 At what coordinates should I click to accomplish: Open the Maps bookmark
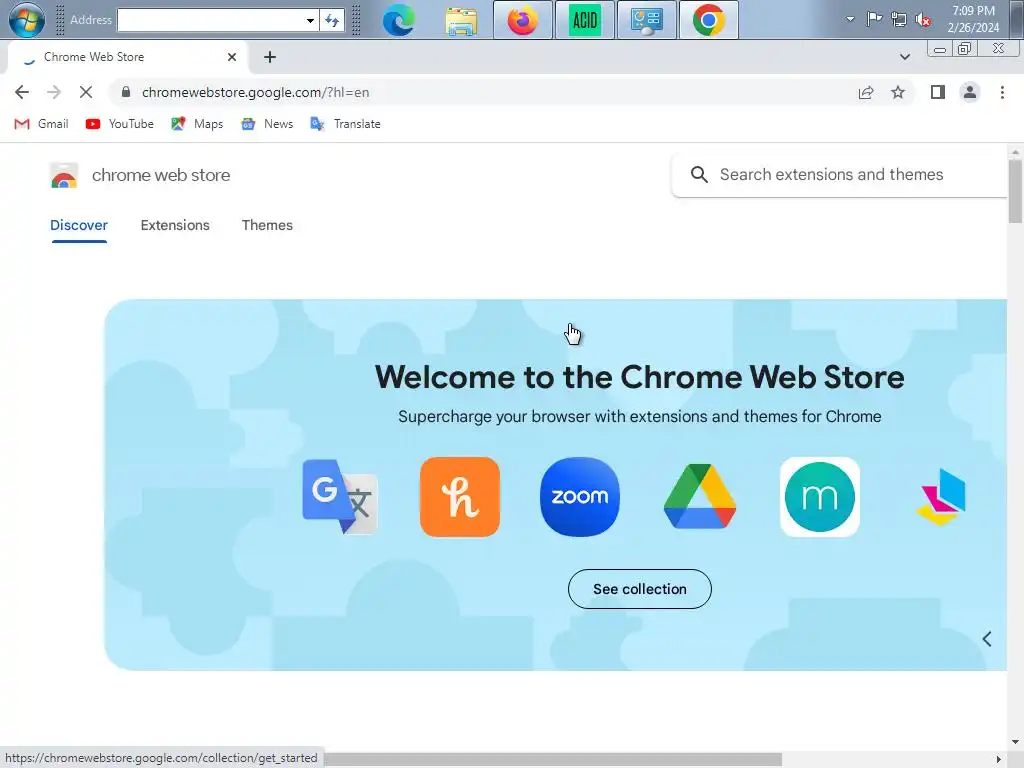pos(197,124)
